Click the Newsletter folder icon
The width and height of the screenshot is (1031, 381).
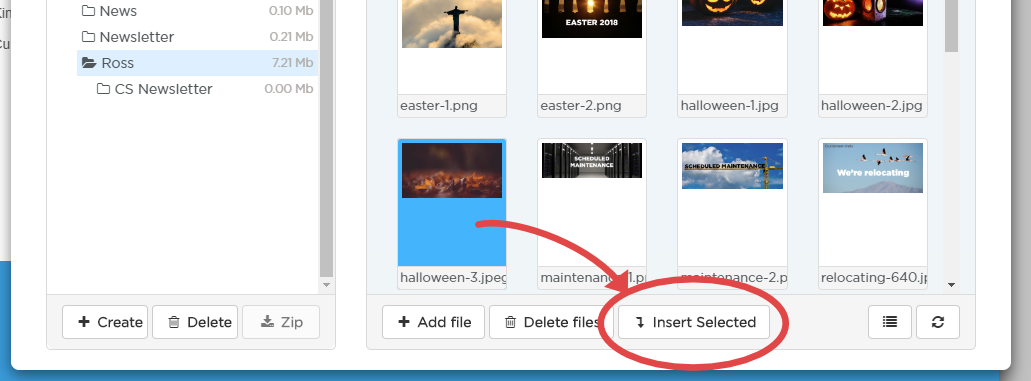click(x=88, y=37)
